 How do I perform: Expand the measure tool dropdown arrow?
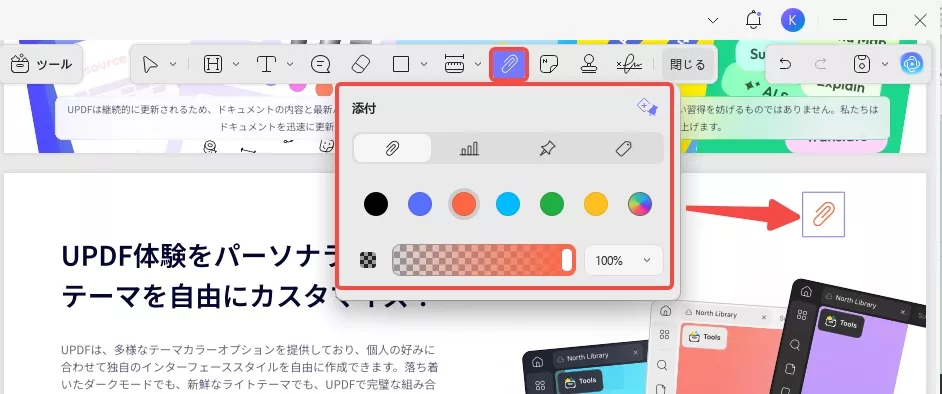click(478, 64)
